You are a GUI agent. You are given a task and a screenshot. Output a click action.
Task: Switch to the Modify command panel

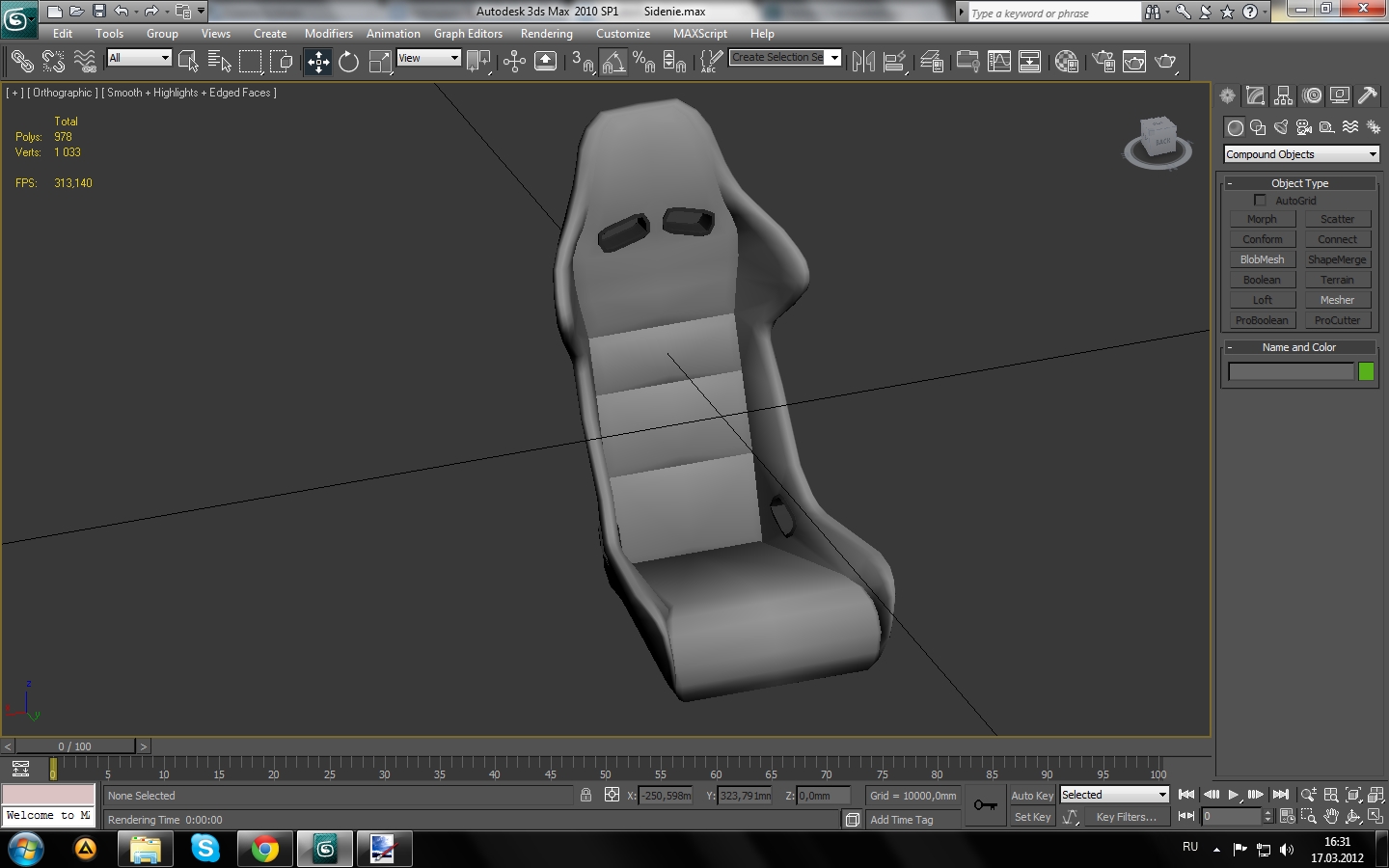coord(1255,95)
